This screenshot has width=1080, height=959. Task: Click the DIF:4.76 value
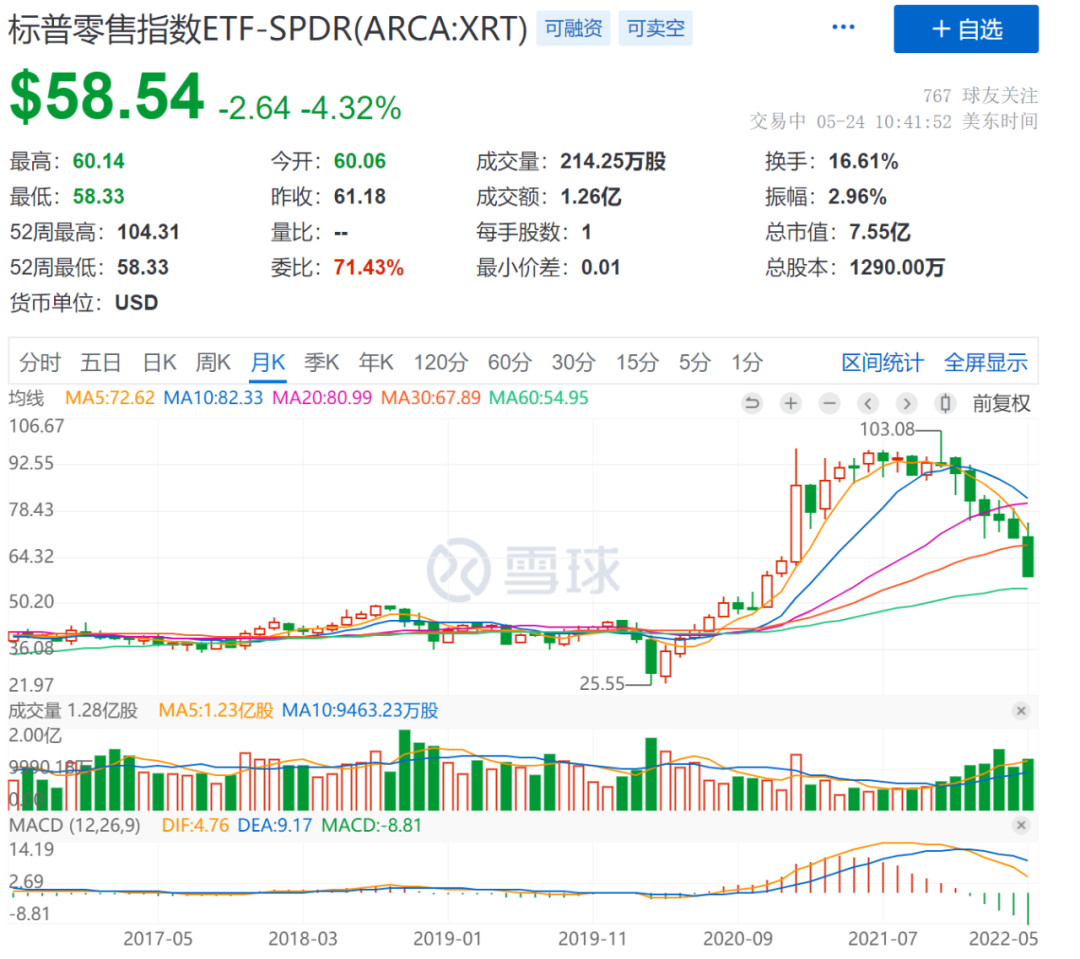[195, 825]
